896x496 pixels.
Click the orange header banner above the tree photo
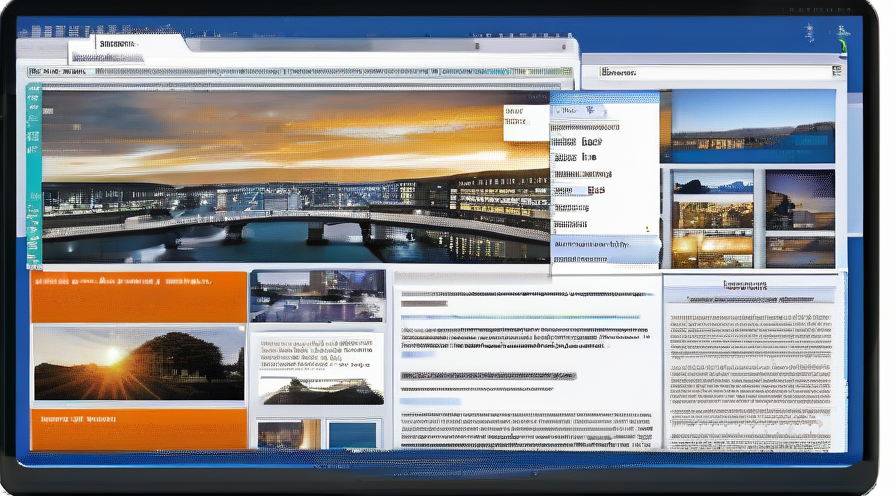138,297
